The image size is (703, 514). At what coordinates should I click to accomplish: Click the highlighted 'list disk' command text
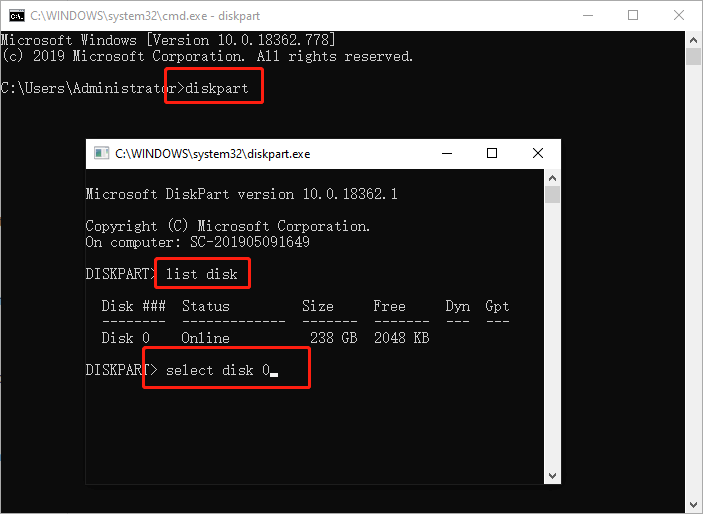[201, 274]
